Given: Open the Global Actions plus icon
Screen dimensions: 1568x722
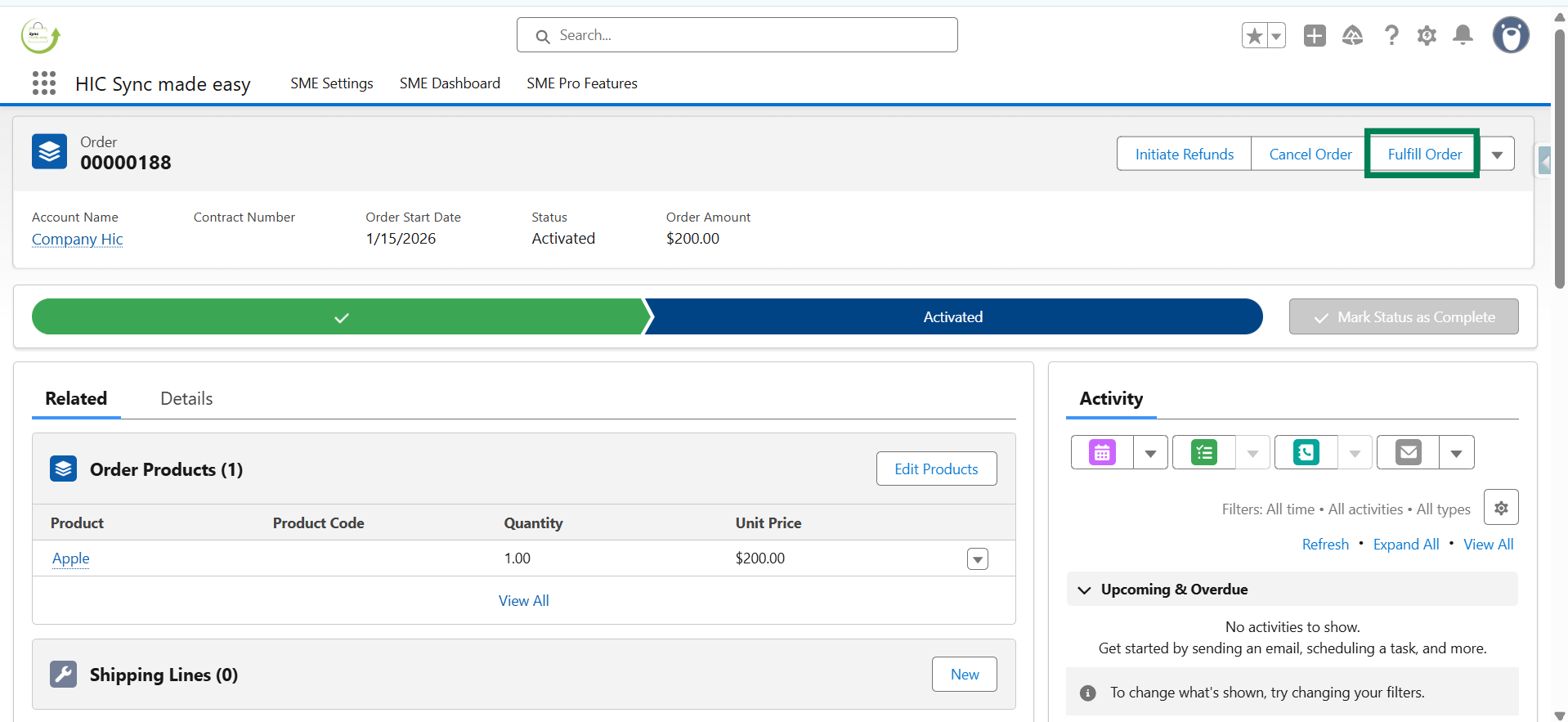Looking at the screenshot, I should coord(1315,35).
